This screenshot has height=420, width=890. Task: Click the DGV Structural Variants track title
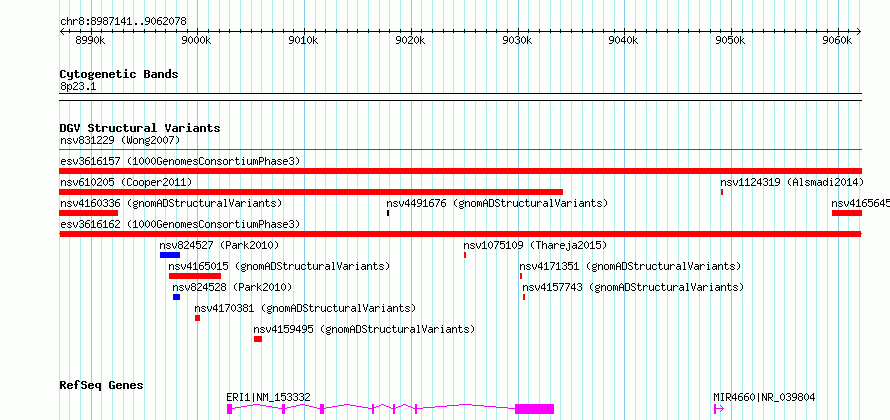[x=140, y=128]
